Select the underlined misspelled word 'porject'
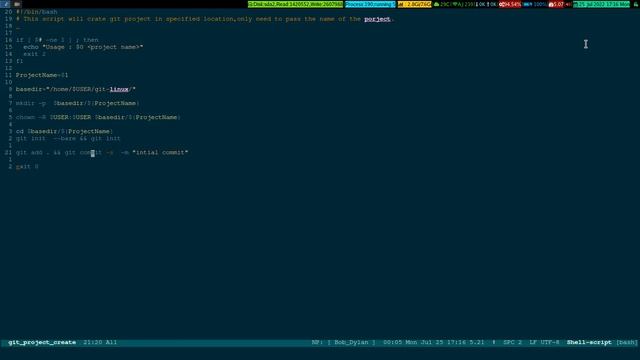 click(377, 19)
